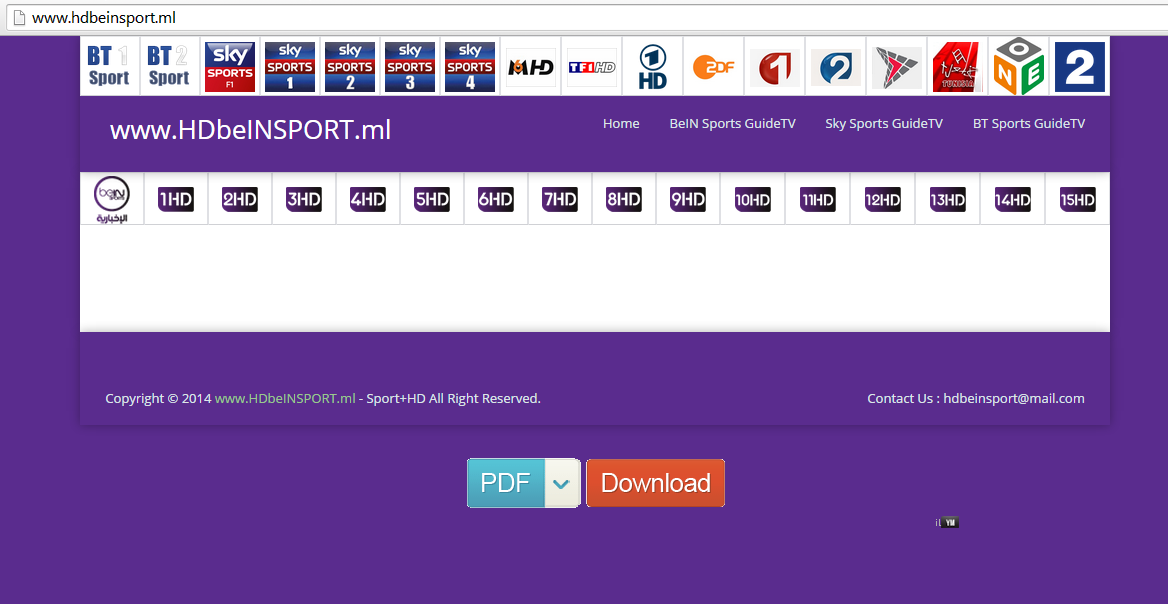Open the 10HD beIN channel icon

(752, 199)
